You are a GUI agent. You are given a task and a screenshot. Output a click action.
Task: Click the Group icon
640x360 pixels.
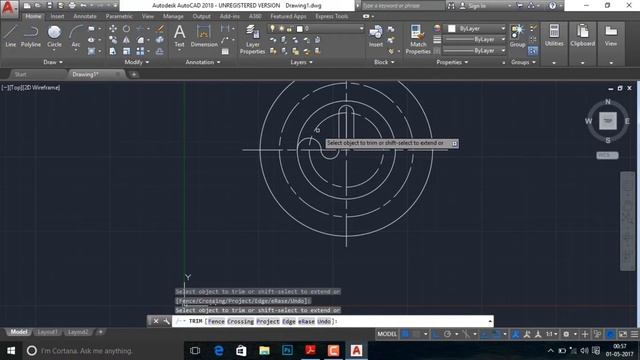pyautogui.click(x=518, y=36)
